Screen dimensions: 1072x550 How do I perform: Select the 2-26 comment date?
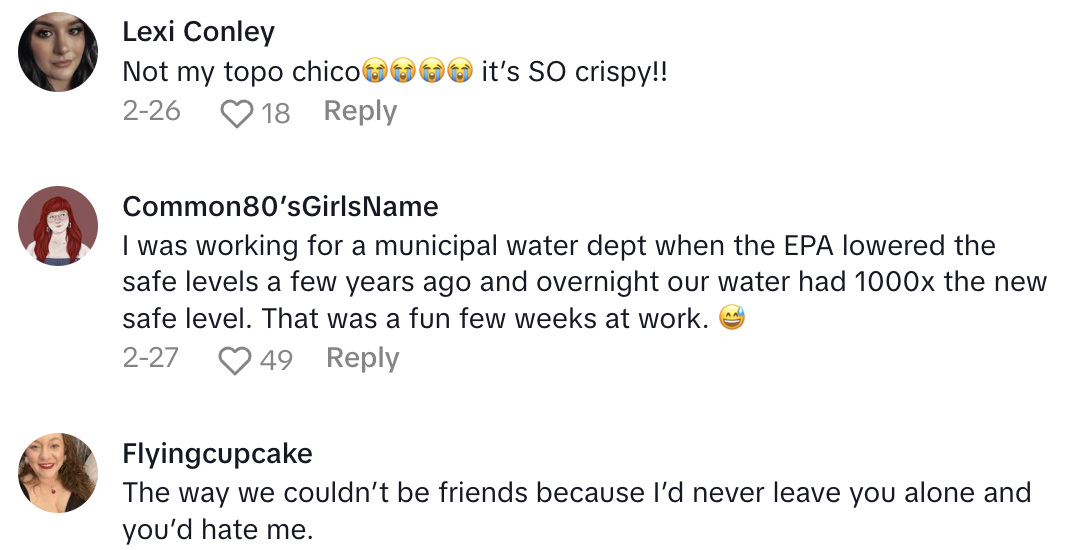(151, 111)
